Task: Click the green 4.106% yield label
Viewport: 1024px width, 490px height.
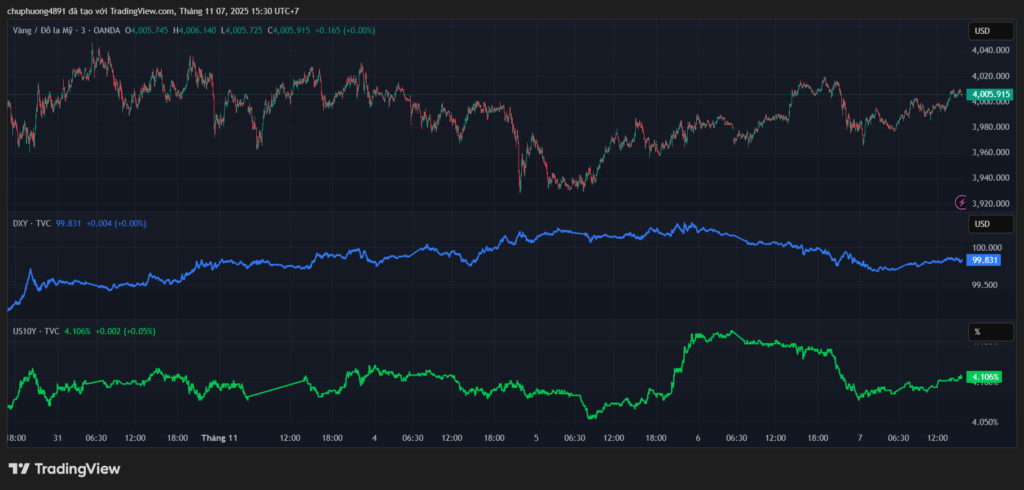Action: pos(987,377)
